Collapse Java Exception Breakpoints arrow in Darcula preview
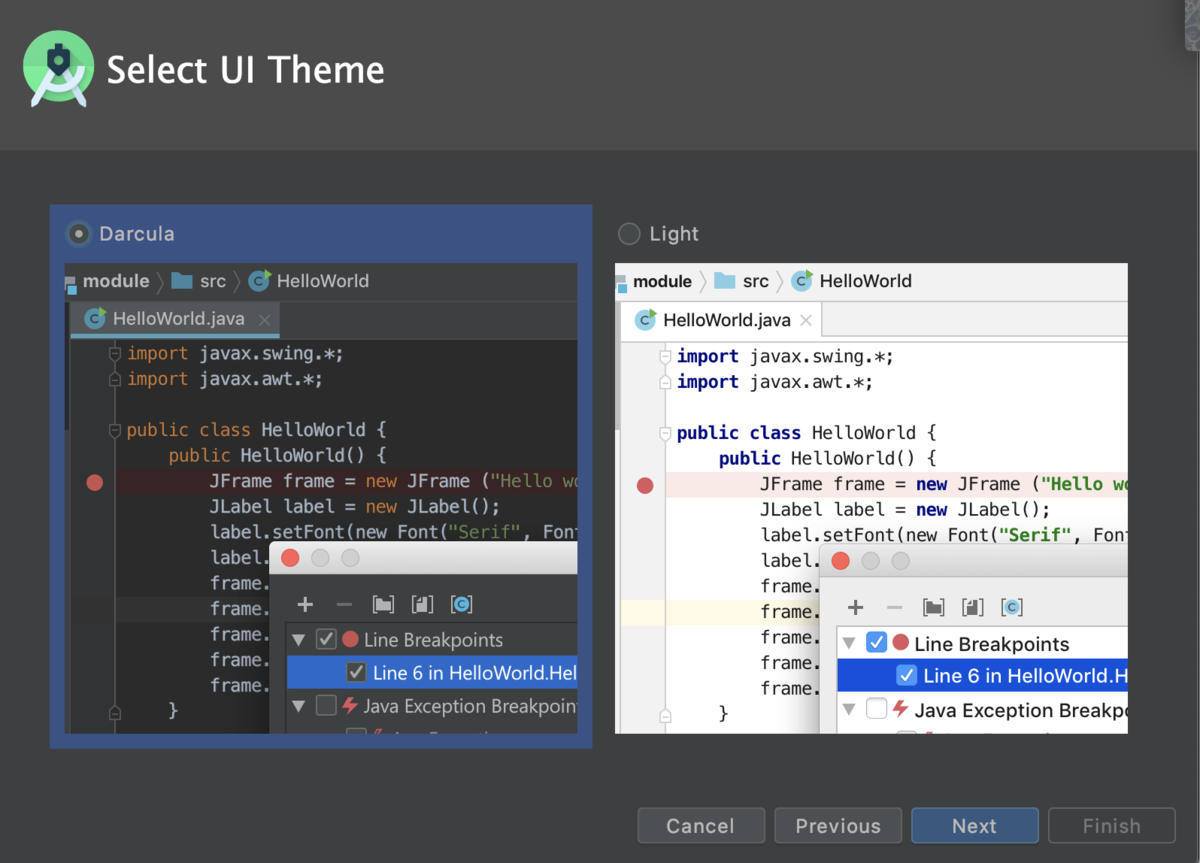Image resolution: width=1200 pixels, height=863 pixels. pyautogui.click(x=298, y=706)
